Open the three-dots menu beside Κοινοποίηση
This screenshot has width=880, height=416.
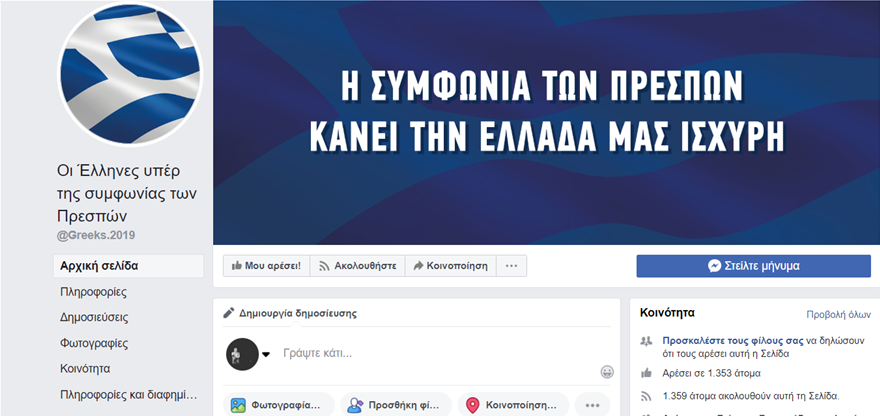pos(511,266)
